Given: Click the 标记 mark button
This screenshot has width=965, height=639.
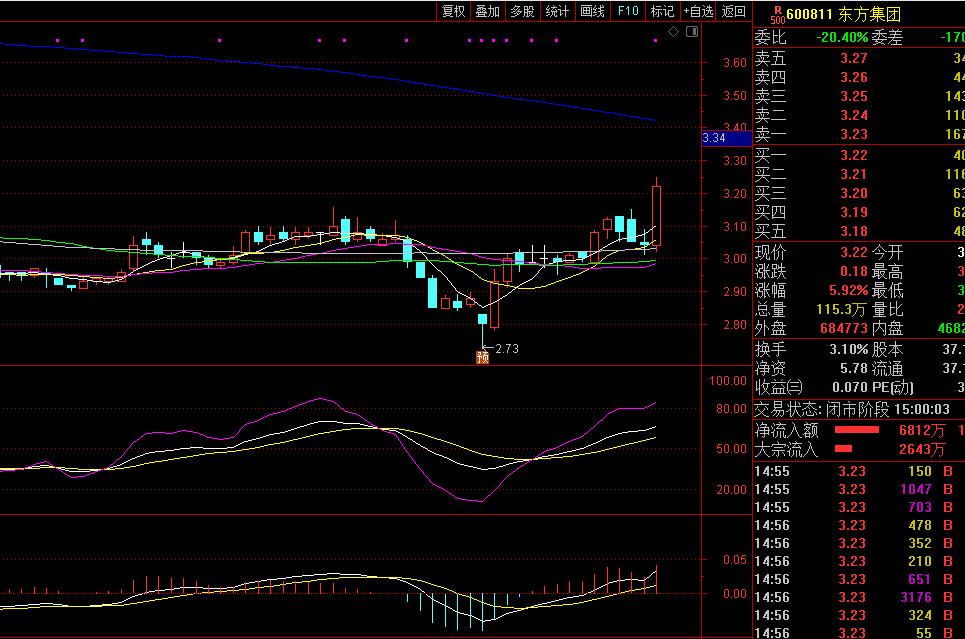Looking at the screenshot, I should tap(662, 11).
